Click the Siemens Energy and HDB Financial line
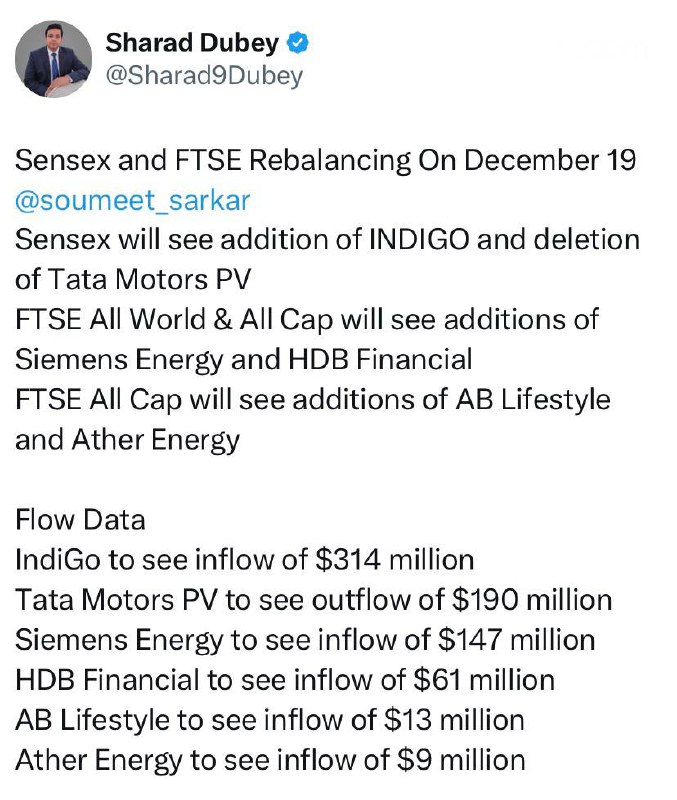This screenshot has height=800, width=677. coord(243,358)
